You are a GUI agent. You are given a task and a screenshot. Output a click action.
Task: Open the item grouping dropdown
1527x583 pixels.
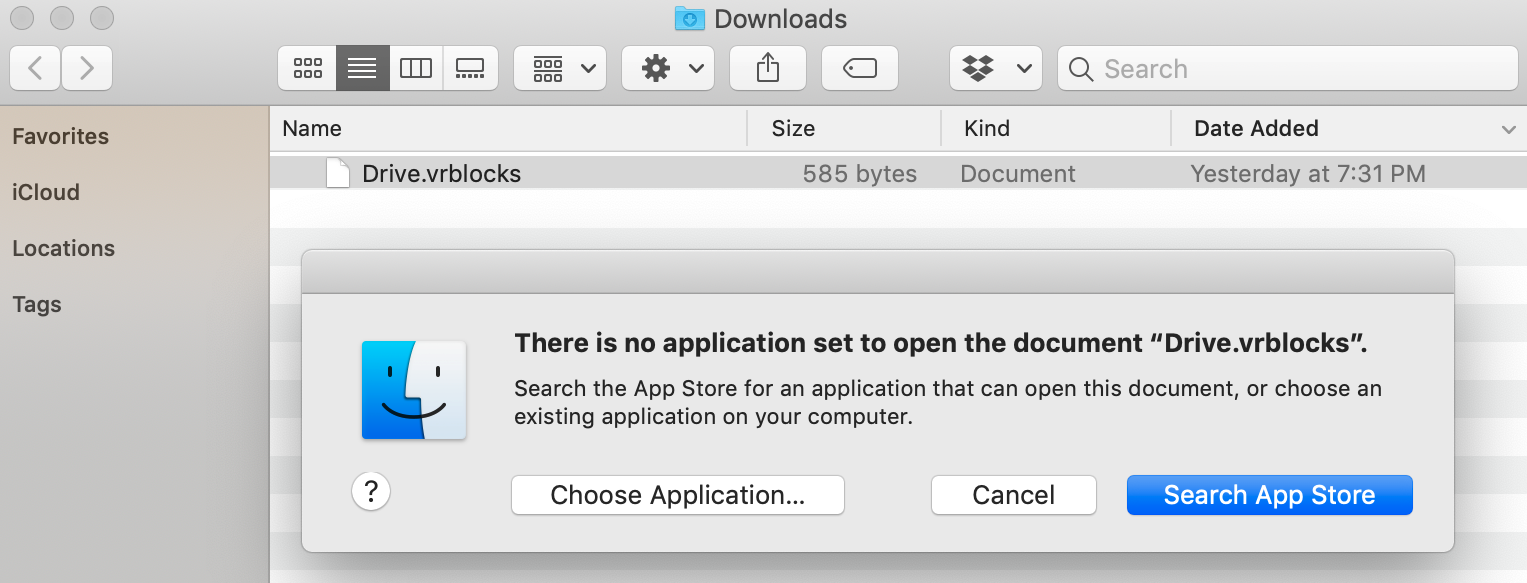[x=559, y=68]
